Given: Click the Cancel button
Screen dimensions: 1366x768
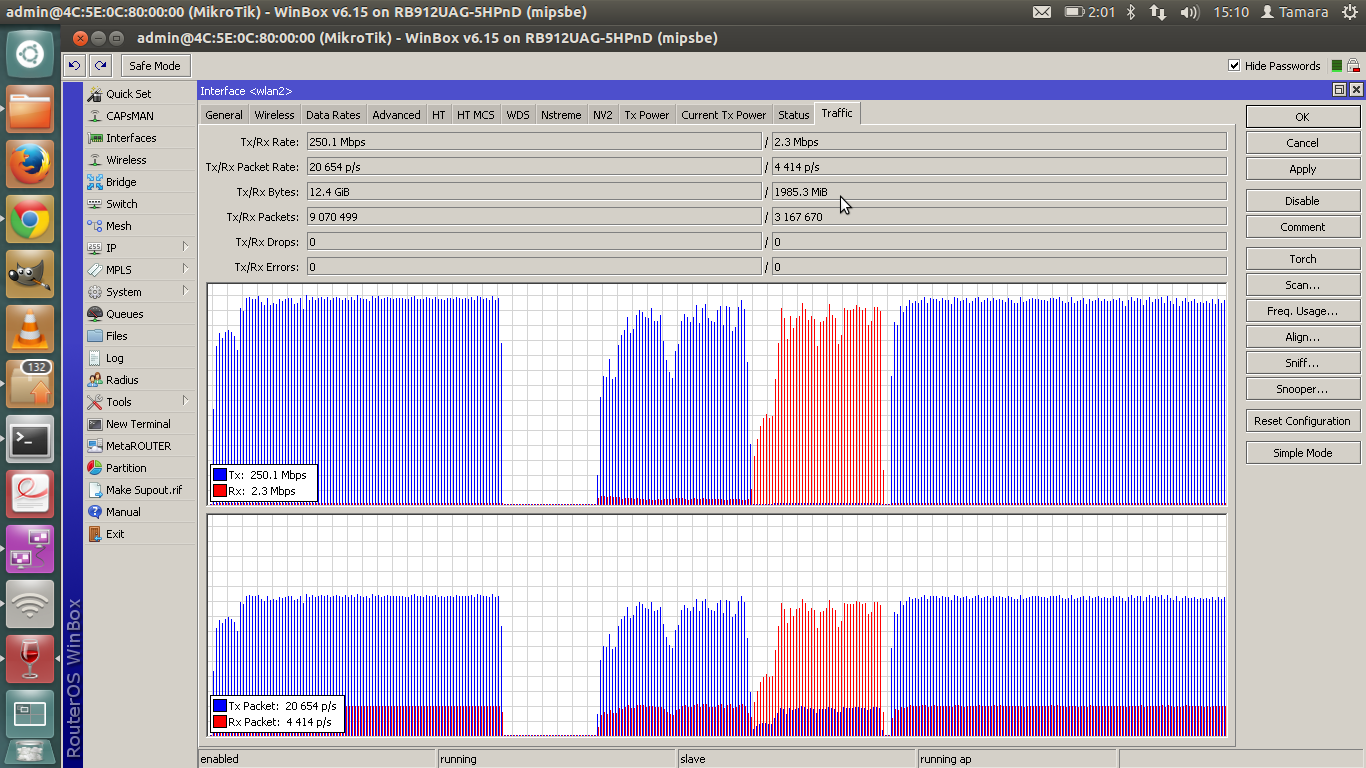Looking at the screenshot, I should pos(1302,143).
